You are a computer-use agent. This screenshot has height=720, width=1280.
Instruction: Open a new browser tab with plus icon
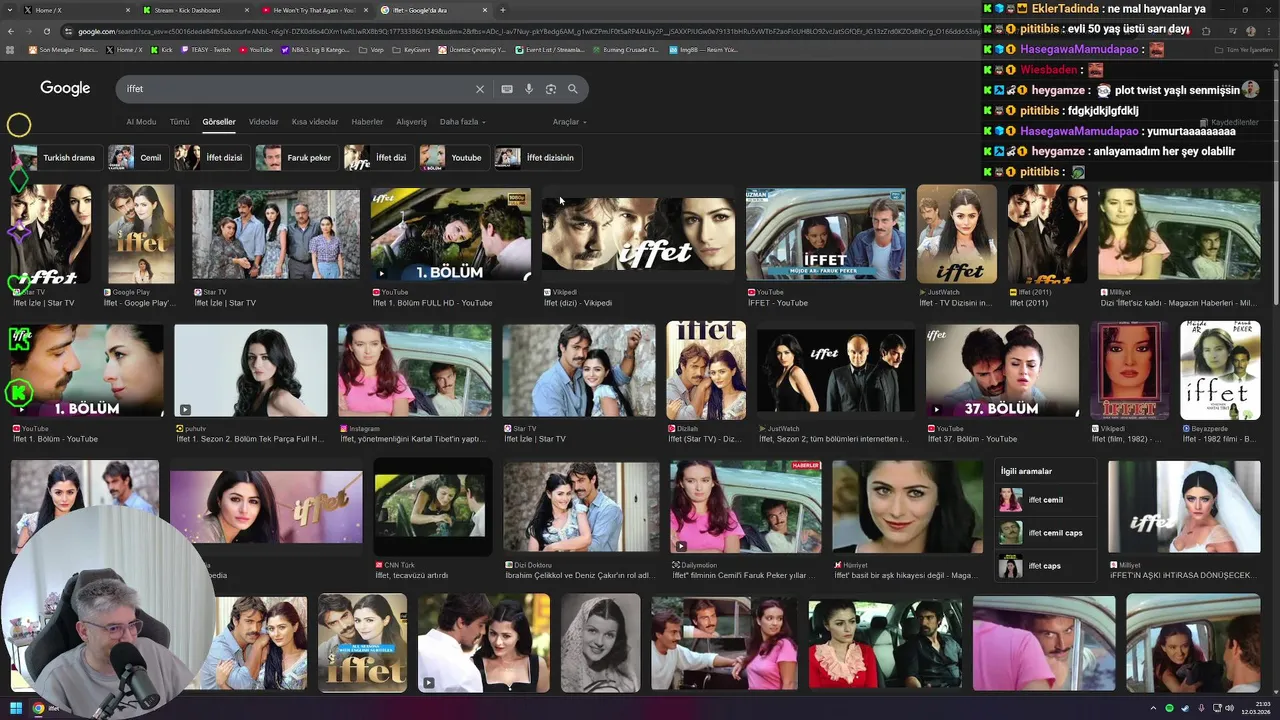coord(503,10)
